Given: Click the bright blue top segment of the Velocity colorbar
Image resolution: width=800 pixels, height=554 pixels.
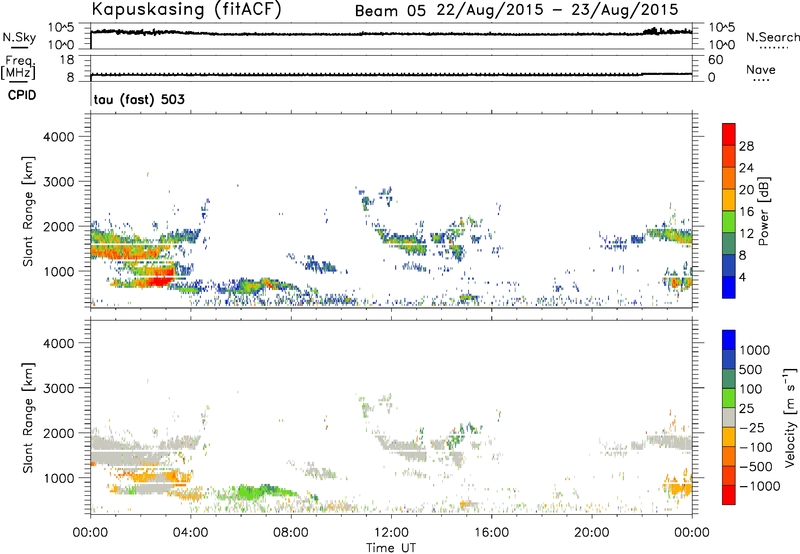Looking at the screenshot, I should (729, 340).
